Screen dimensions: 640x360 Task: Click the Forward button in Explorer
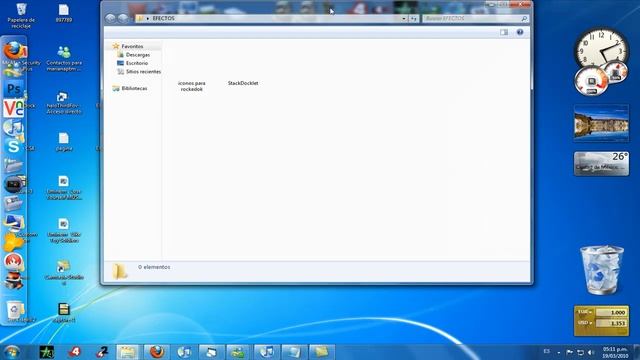(x=123, y=18)
